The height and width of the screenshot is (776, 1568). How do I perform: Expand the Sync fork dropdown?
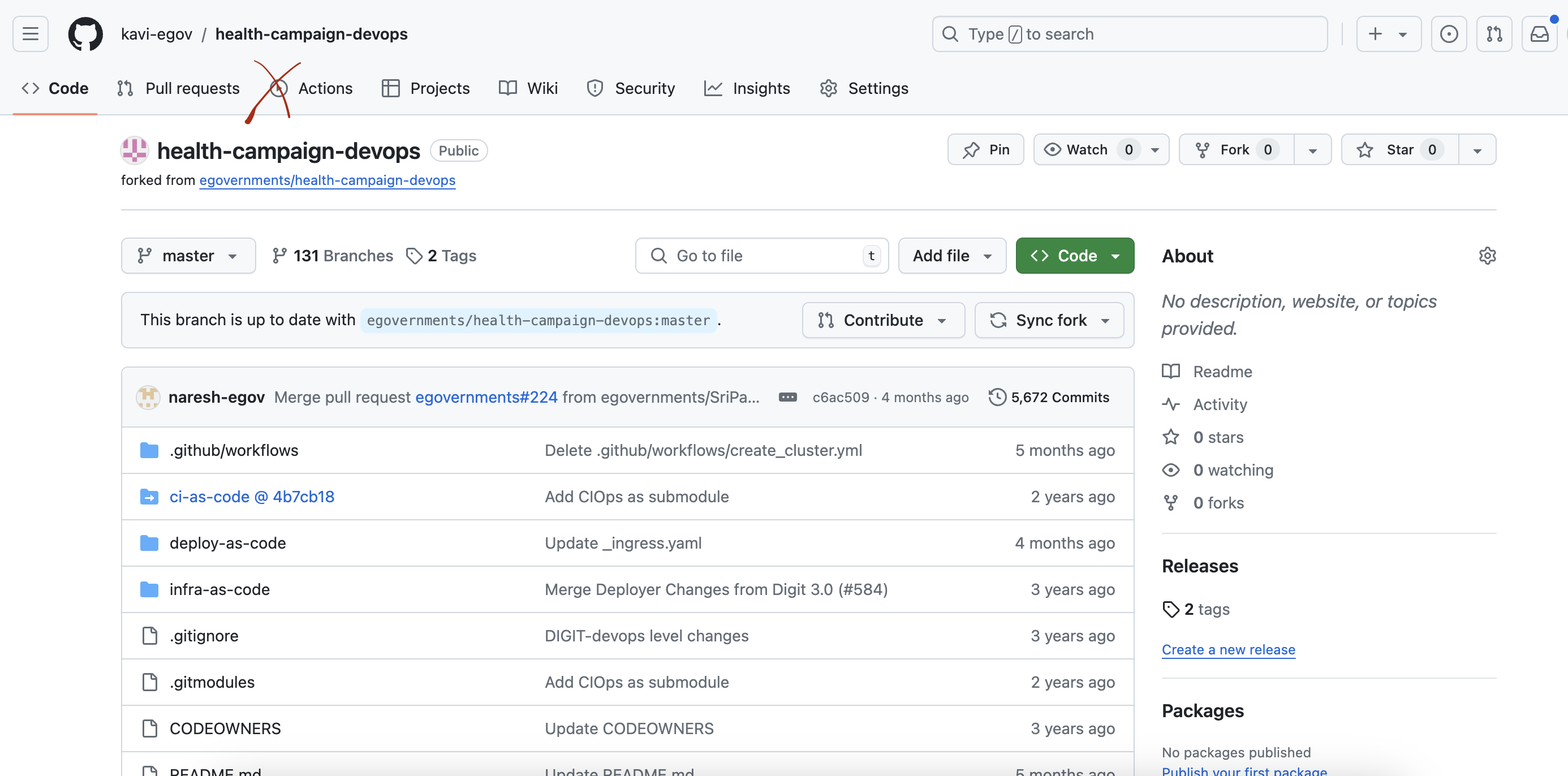[x=1049, y=320]
